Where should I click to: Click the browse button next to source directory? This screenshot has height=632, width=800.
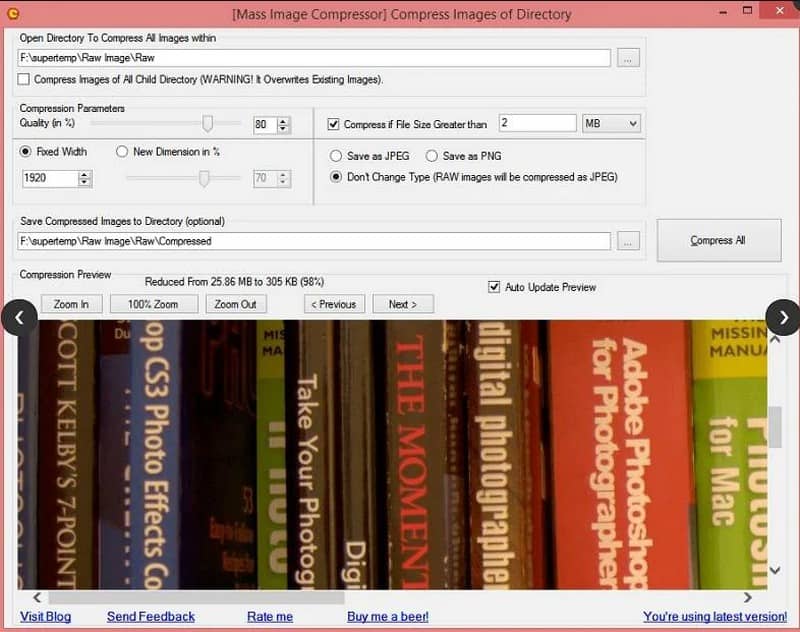(627, 57)
